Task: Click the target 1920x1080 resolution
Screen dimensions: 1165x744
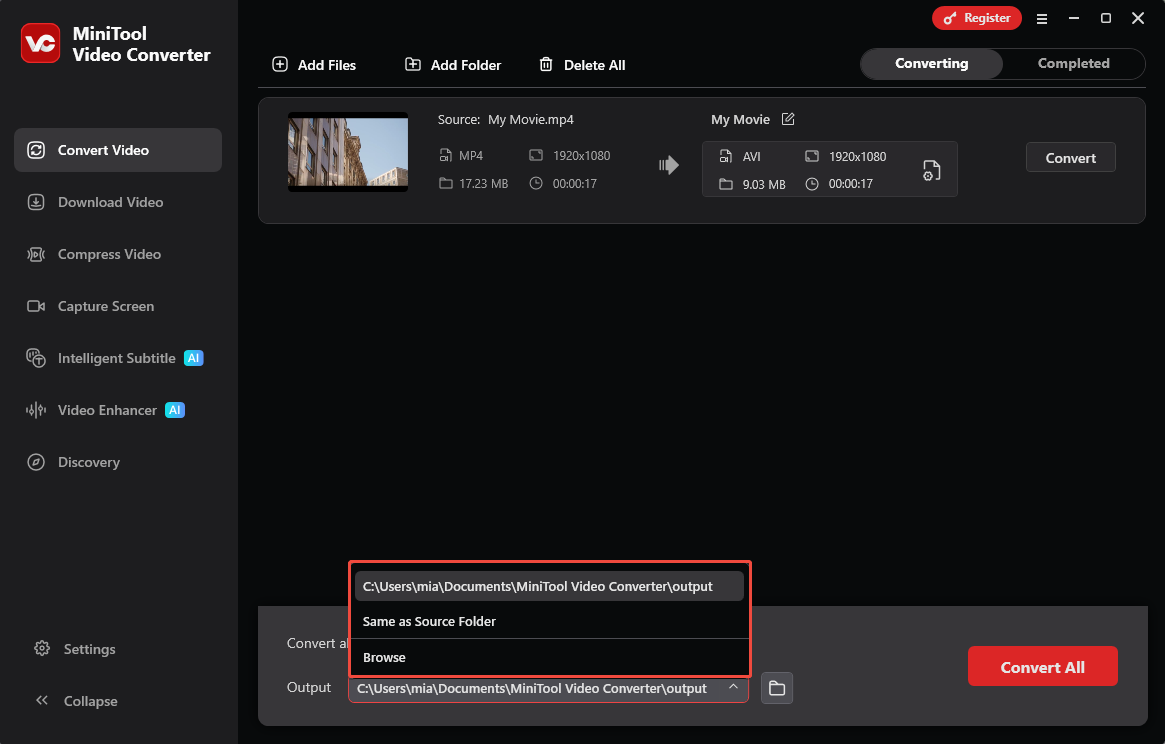Action: point(857,157)
